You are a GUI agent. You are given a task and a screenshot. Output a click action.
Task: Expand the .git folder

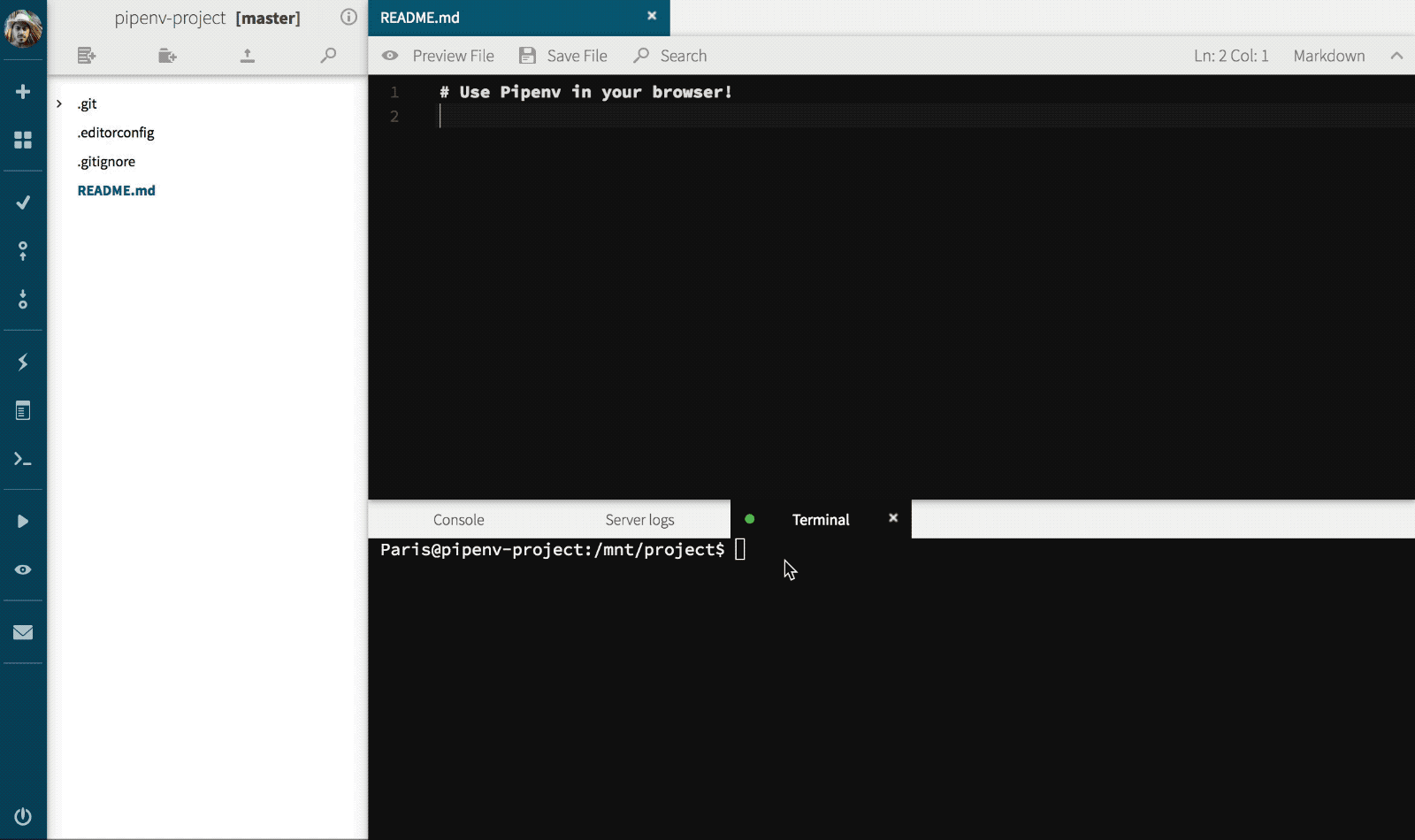60,103
